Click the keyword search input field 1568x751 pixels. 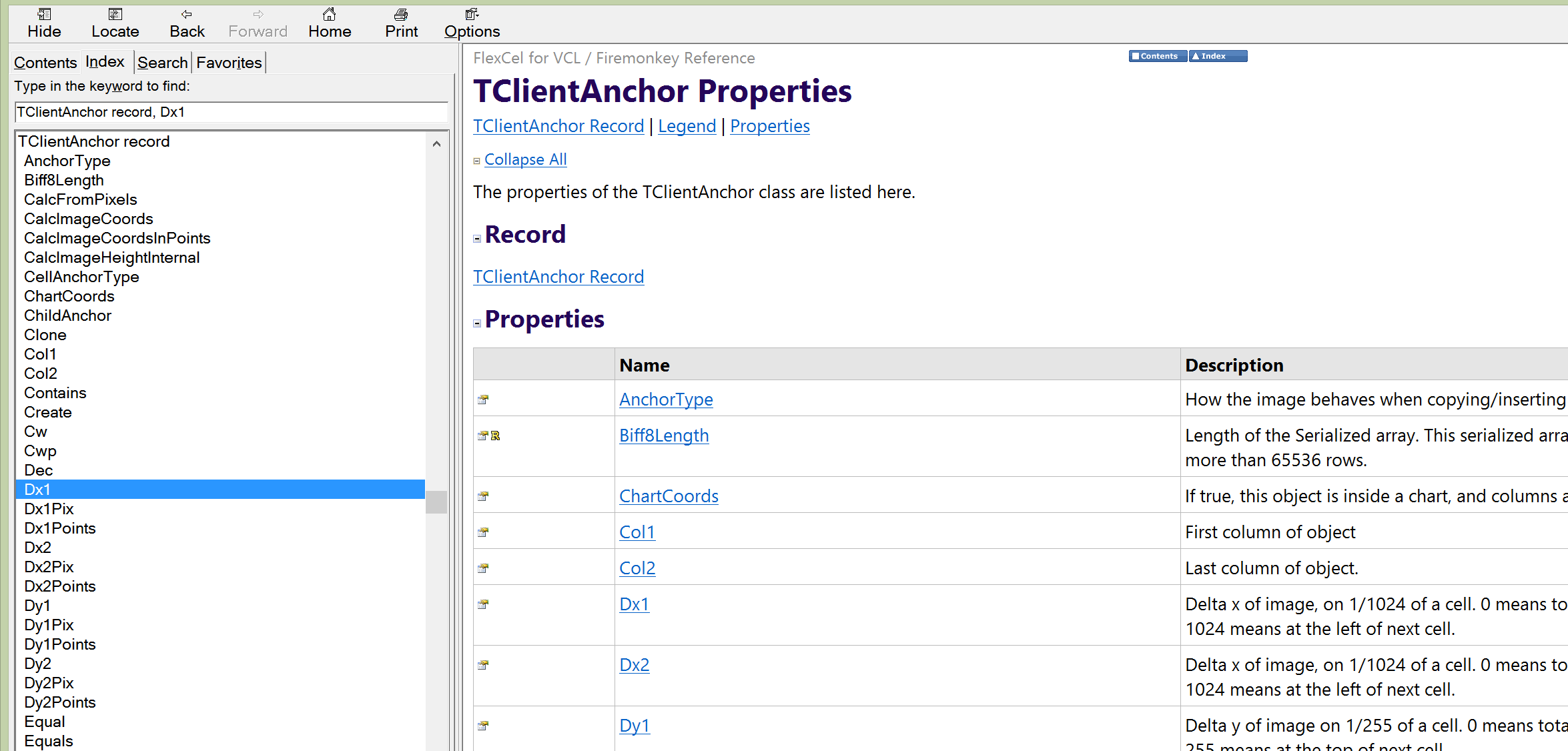(231, 112)
